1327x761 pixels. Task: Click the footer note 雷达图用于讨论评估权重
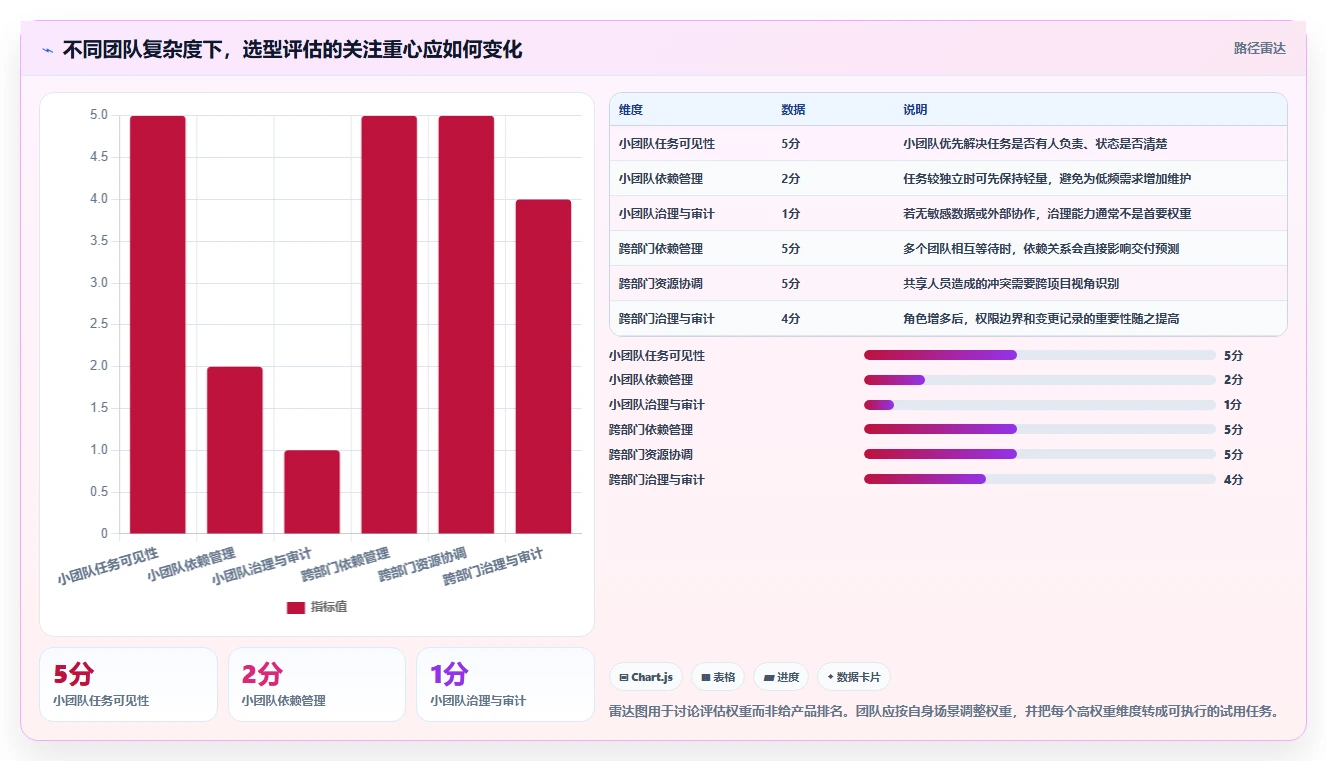point(943,712)
